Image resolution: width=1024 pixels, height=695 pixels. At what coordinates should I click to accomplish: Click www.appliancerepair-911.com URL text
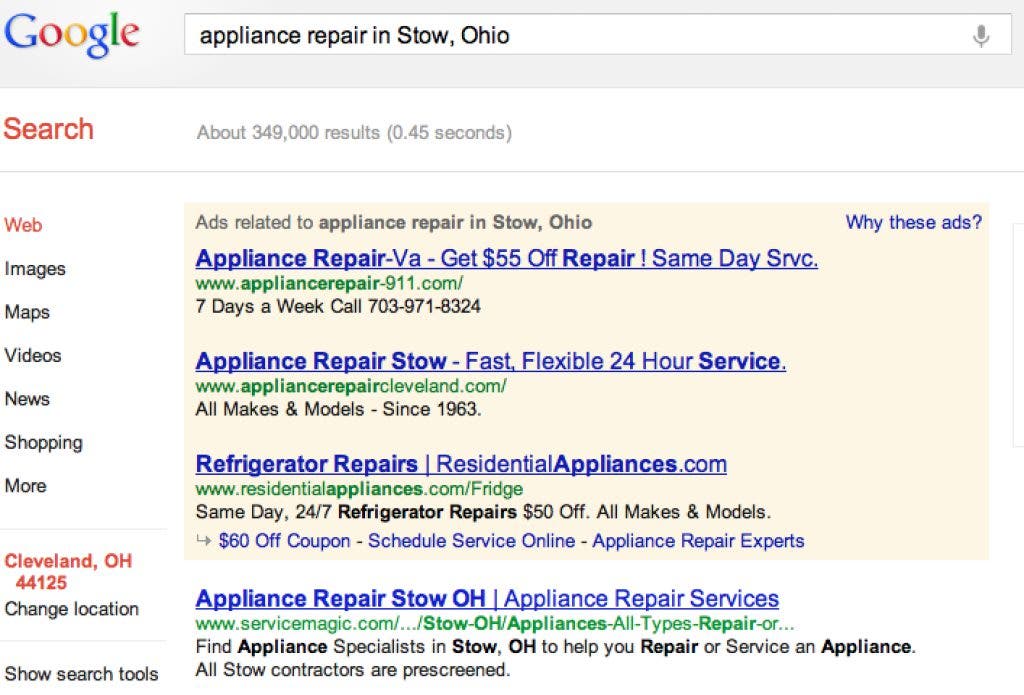329,283
